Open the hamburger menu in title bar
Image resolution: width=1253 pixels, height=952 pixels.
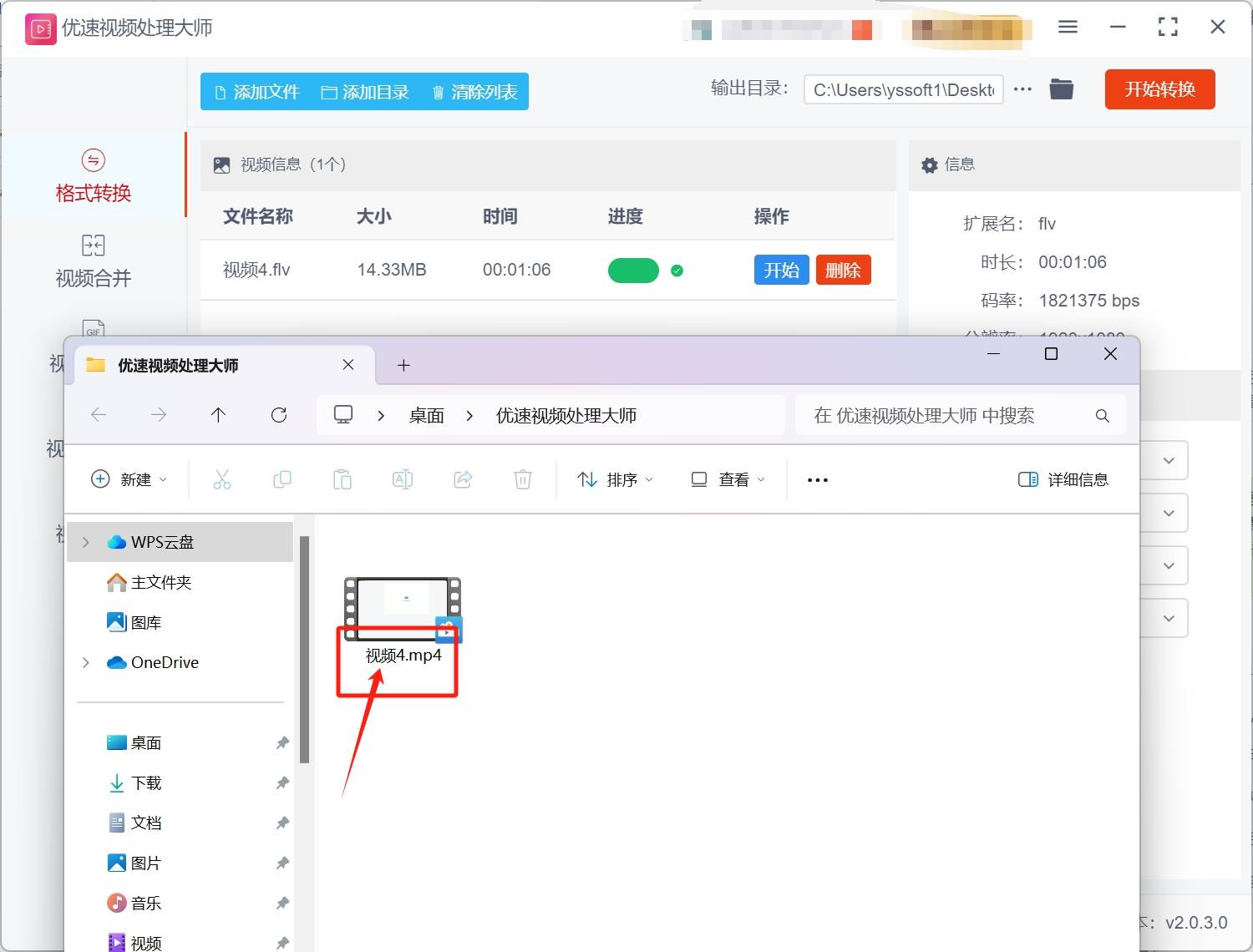click(x=1068, y=27)
